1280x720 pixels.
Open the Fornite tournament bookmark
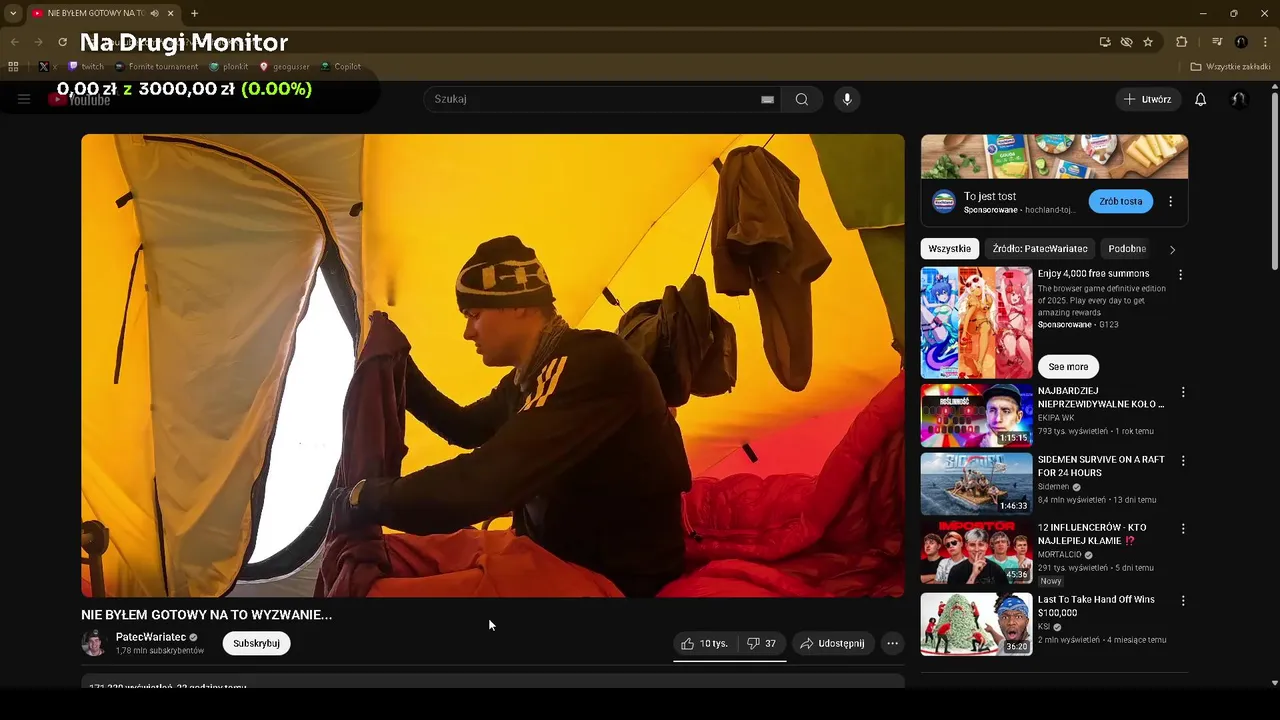[157, 67]
